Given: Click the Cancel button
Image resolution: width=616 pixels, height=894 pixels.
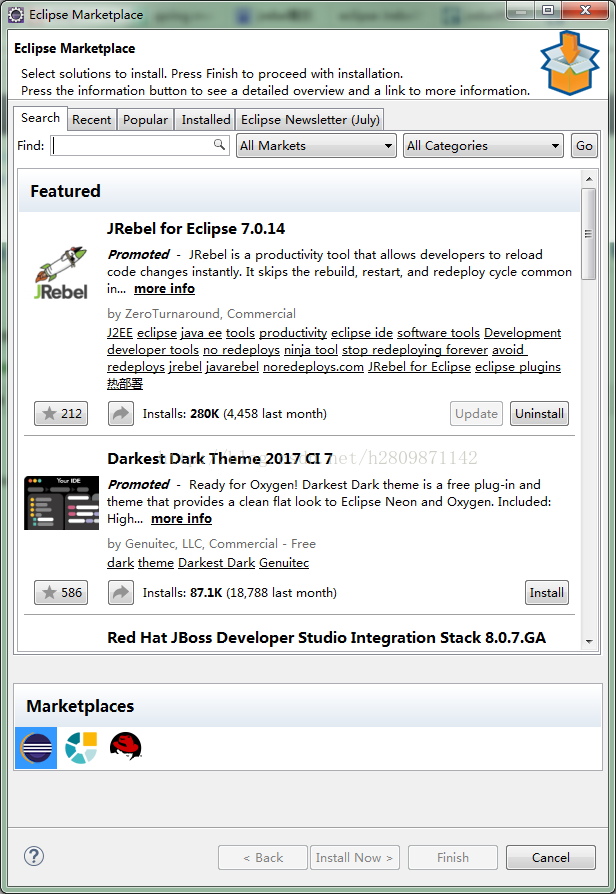Looking at the screenshot, I should [x=550, y=858].
